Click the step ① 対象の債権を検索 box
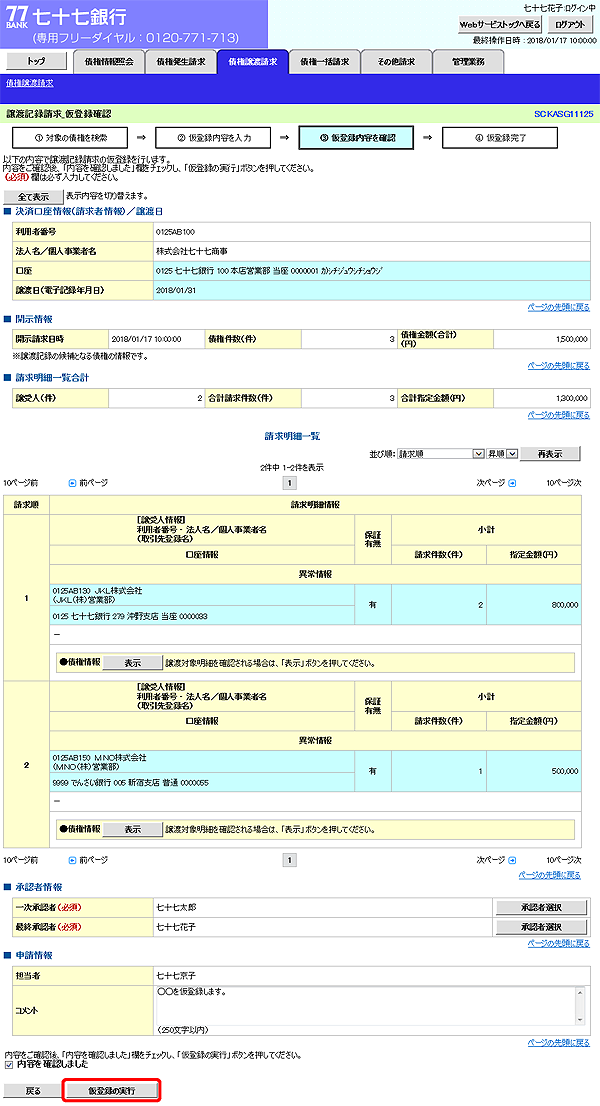600x1106 pixels. (70, 138)
